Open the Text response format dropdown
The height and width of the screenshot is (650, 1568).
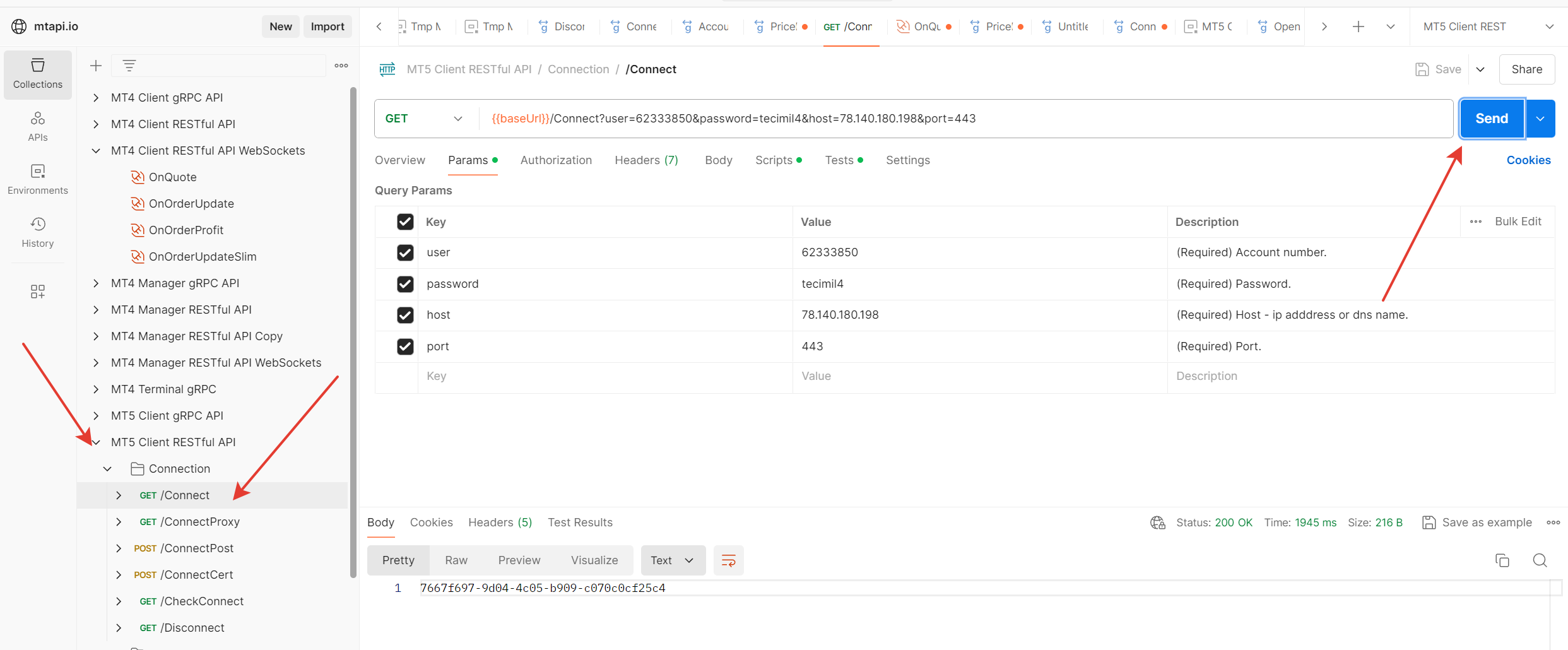tap(673, 560)
